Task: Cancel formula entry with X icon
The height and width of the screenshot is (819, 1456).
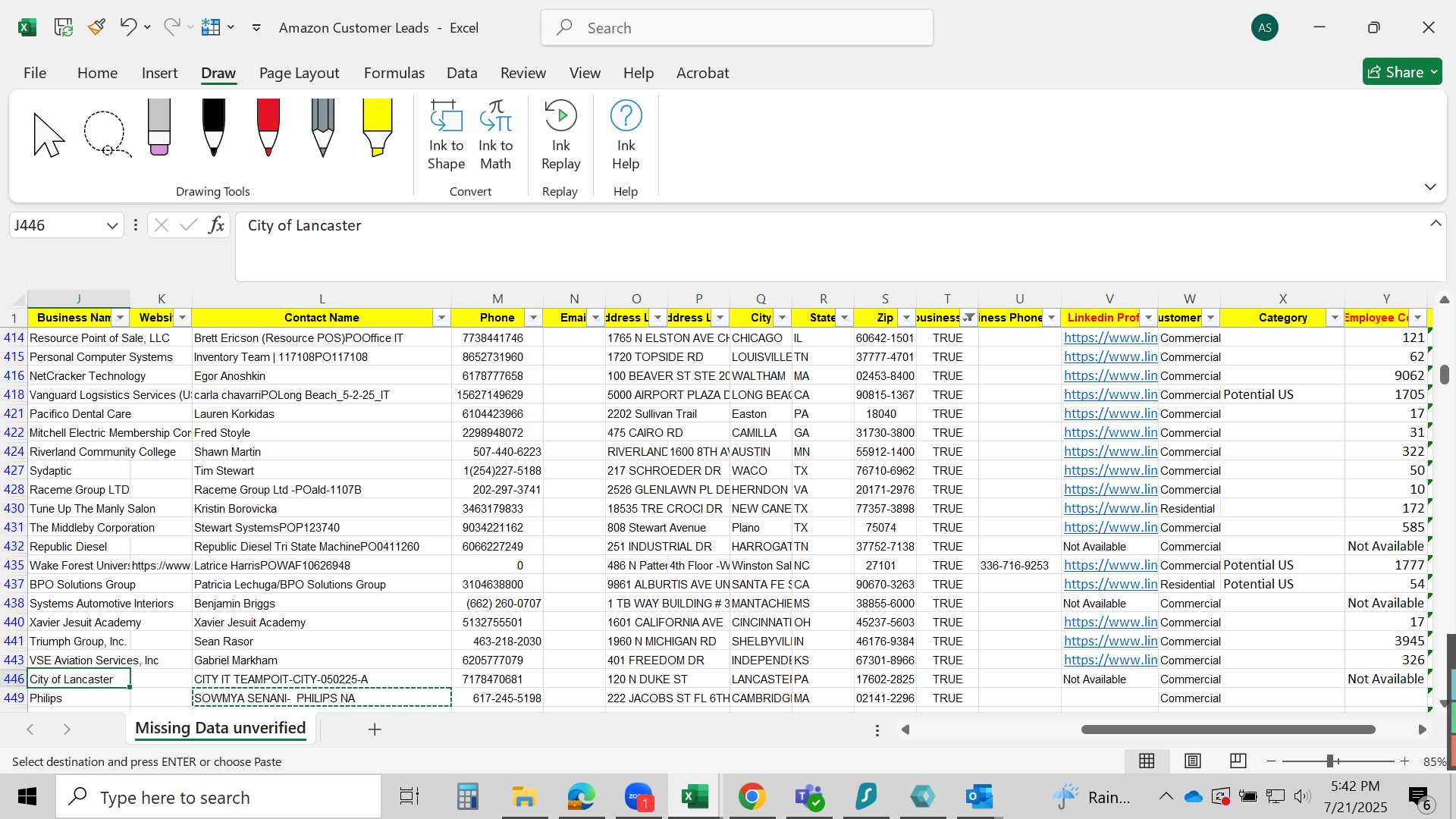Action: [161, 225]
